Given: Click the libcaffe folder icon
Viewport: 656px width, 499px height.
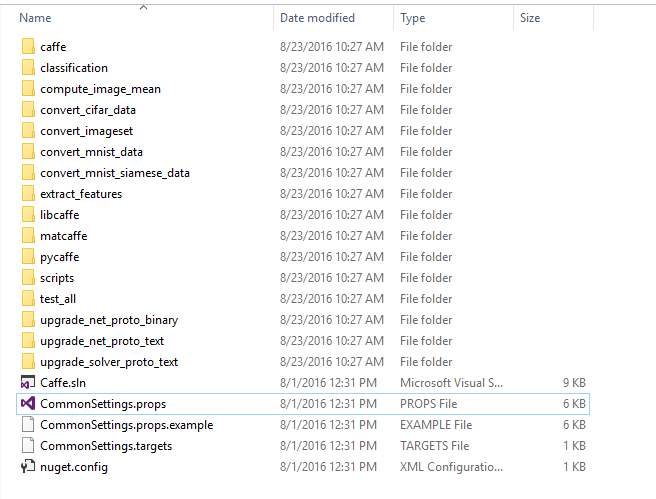Looking at the screenshot, I should [28, 214].
